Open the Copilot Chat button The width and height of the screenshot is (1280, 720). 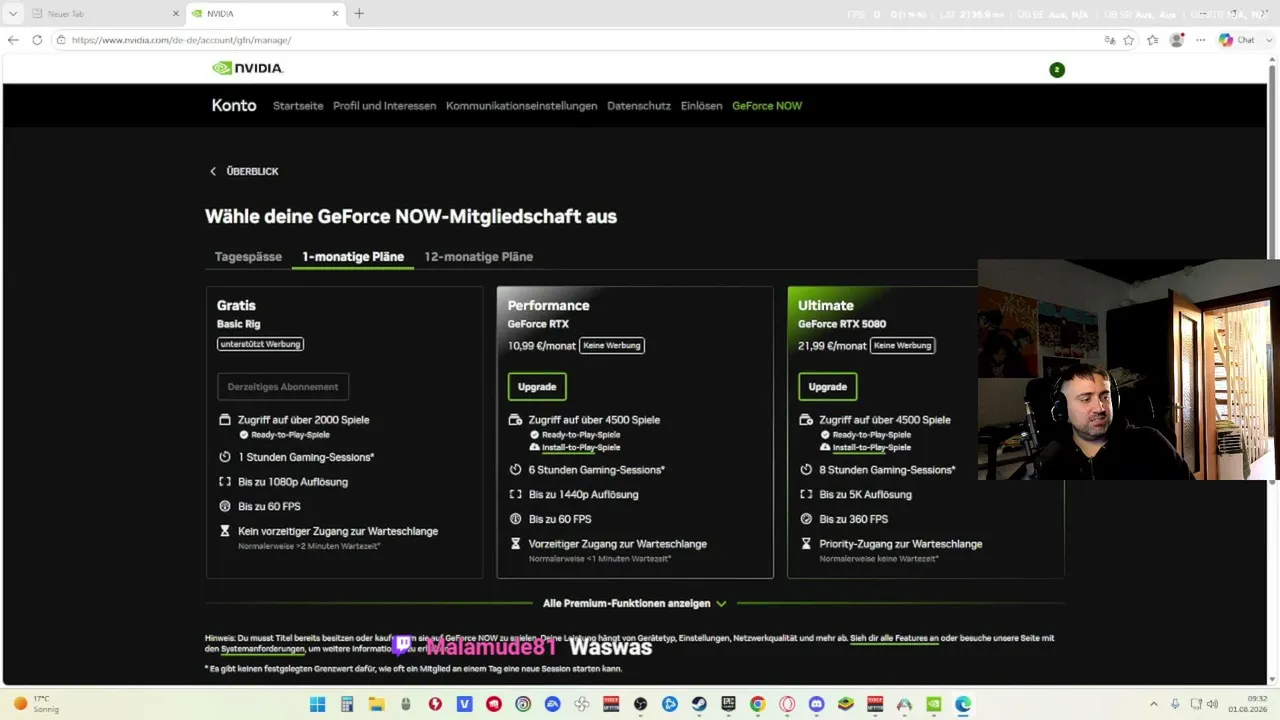[x=1237, y=40]
